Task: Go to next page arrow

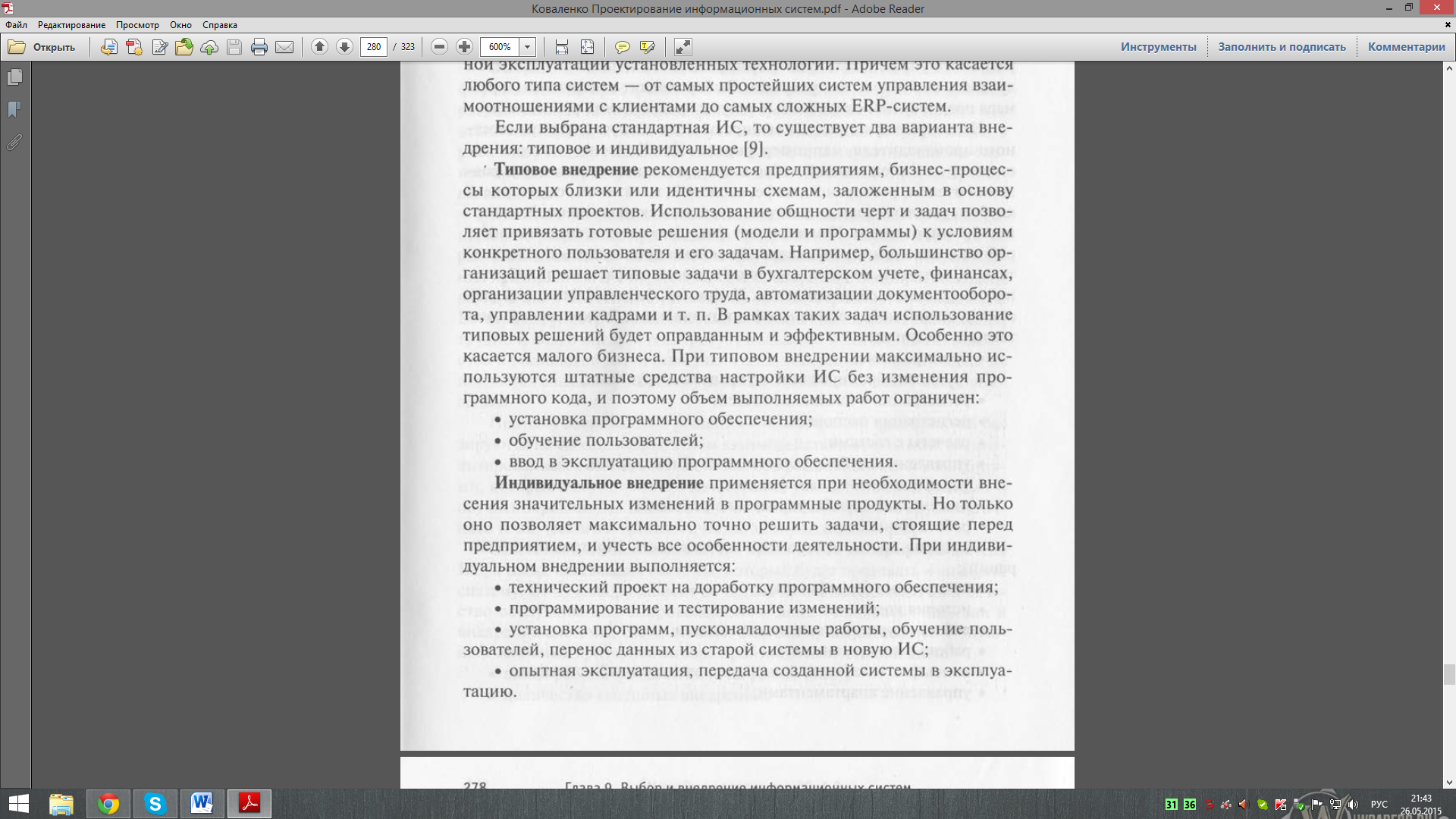Action: 344,47
